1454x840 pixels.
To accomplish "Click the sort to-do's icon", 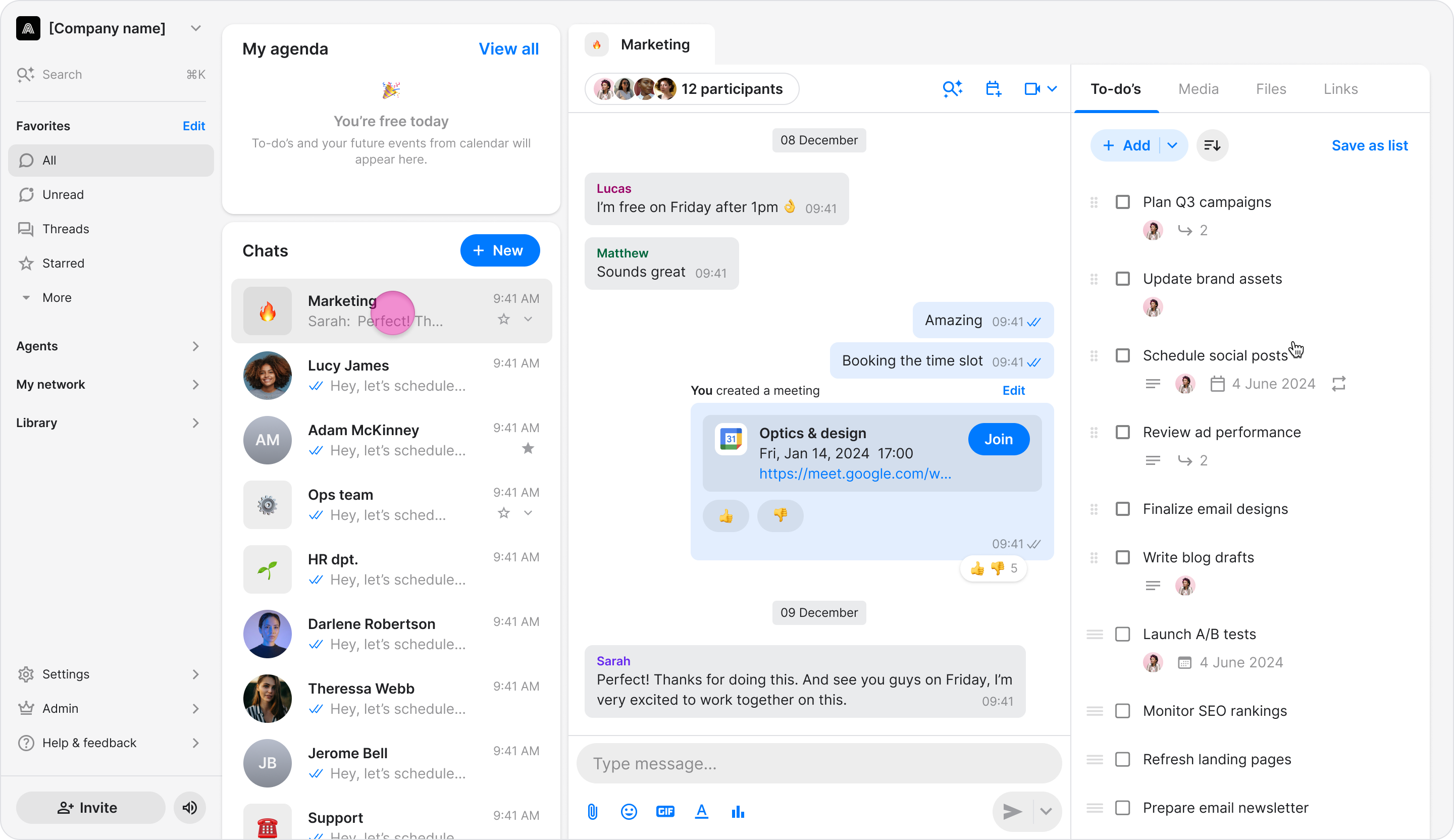I will point(1212,145).
